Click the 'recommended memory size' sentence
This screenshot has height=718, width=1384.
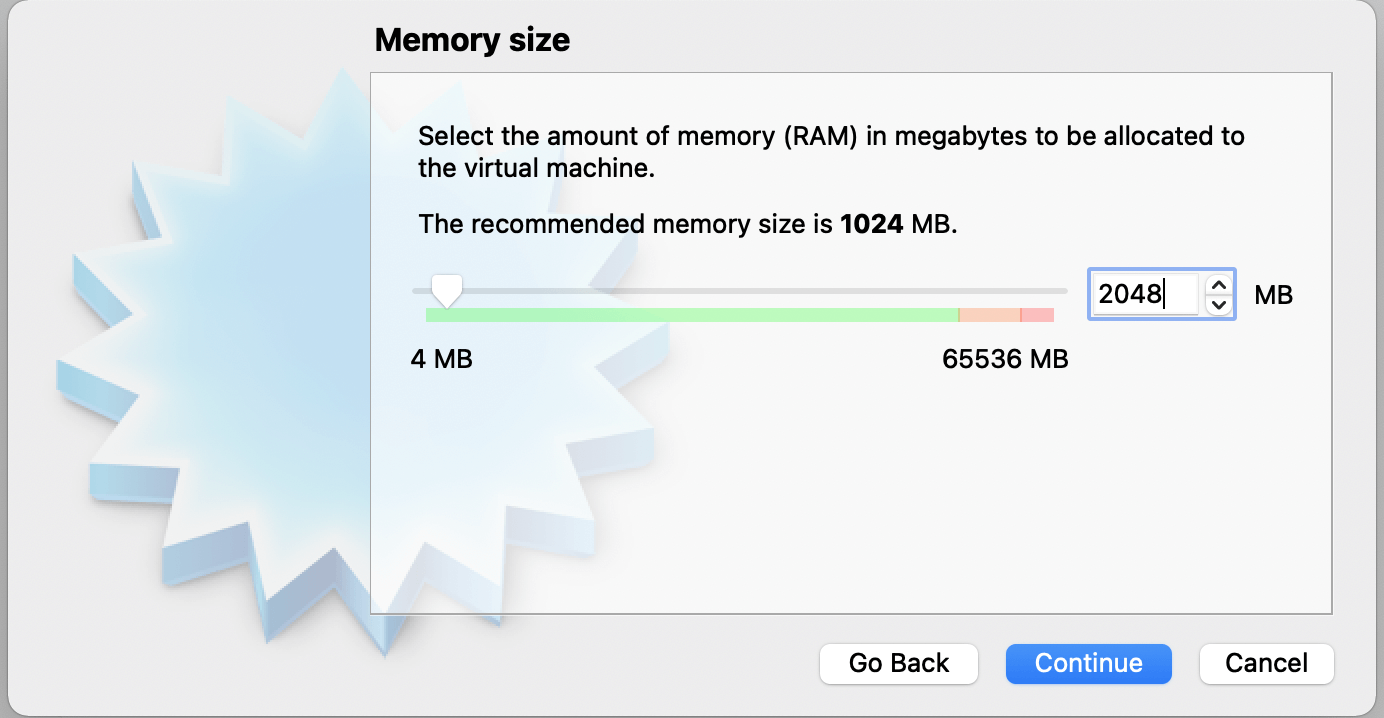687,224
